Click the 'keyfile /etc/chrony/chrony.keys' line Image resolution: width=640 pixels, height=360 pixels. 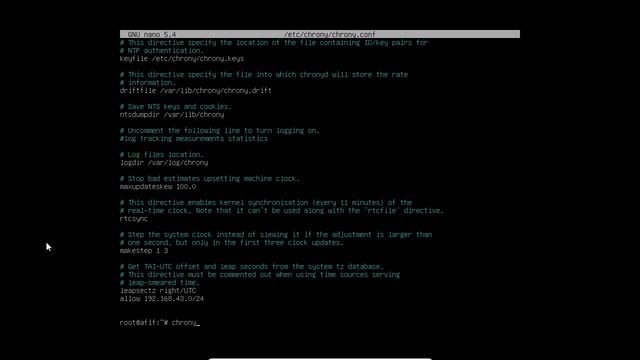coord(182,59)
